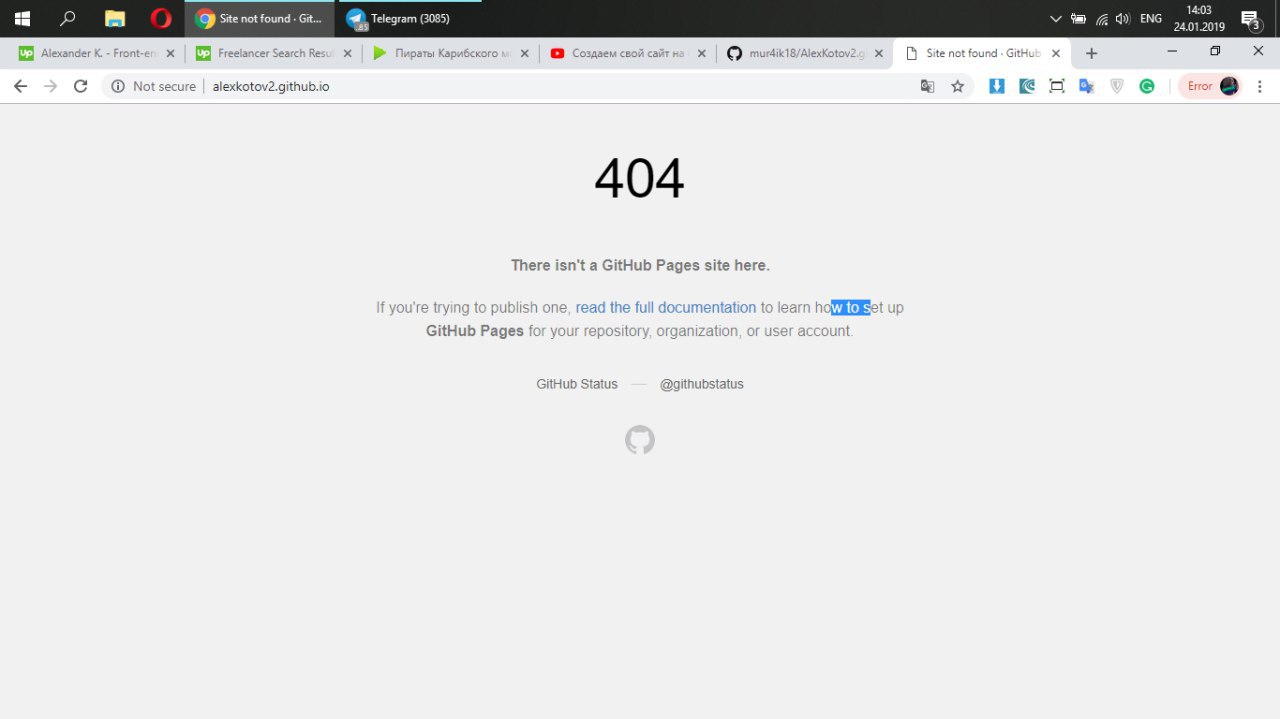Translate this page via address bar icon

pos(927,86)
